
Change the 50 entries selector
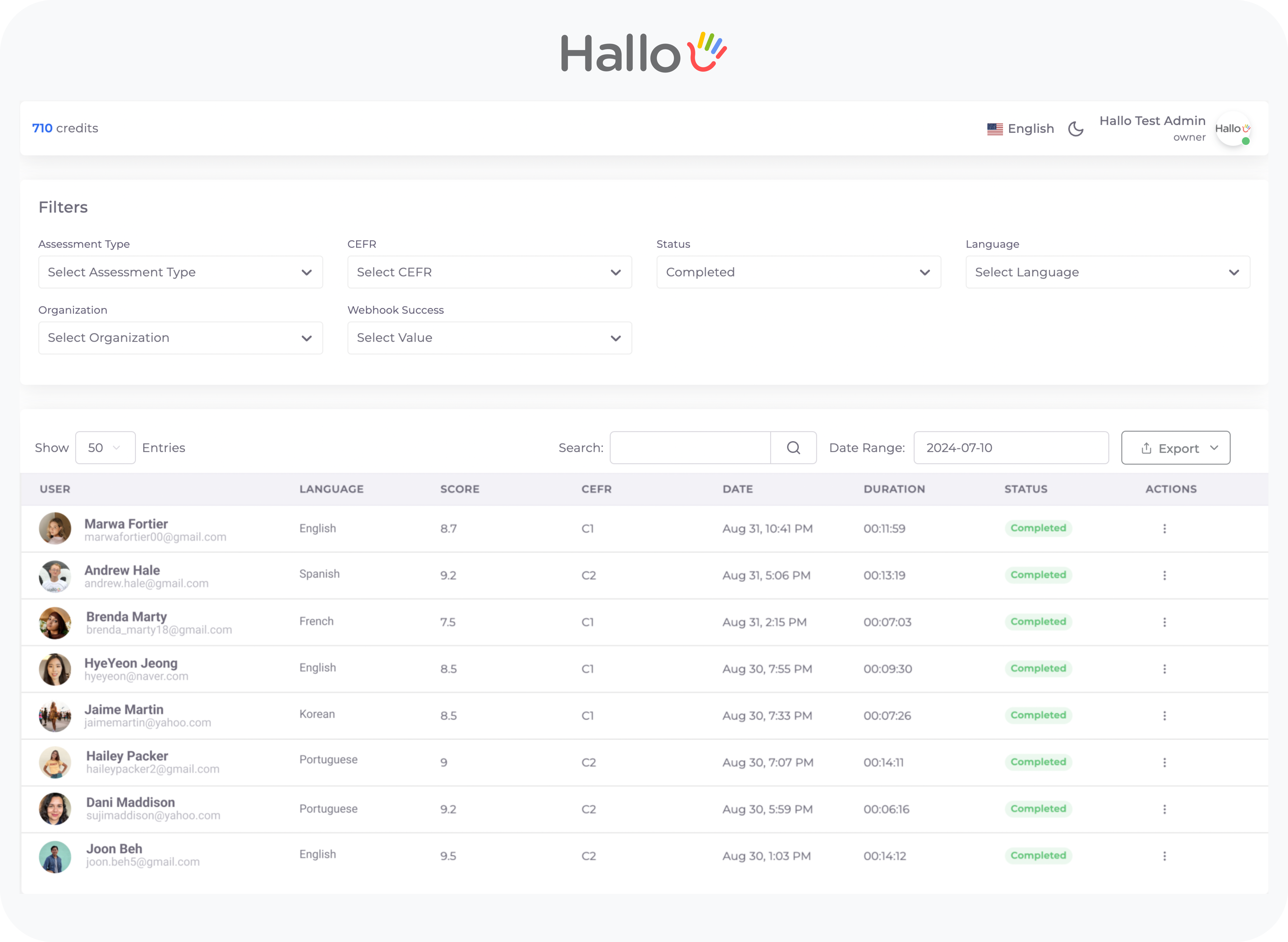pos(105,448)
